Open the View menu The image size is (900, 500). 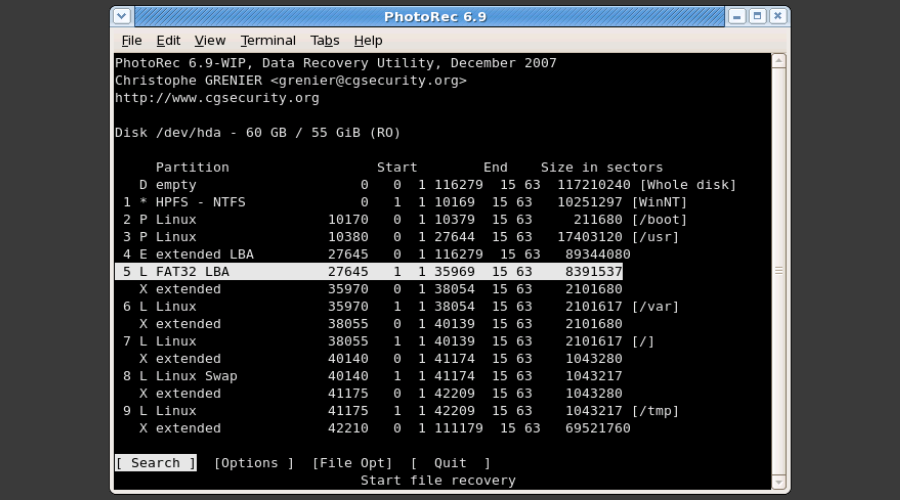(210, 41)
